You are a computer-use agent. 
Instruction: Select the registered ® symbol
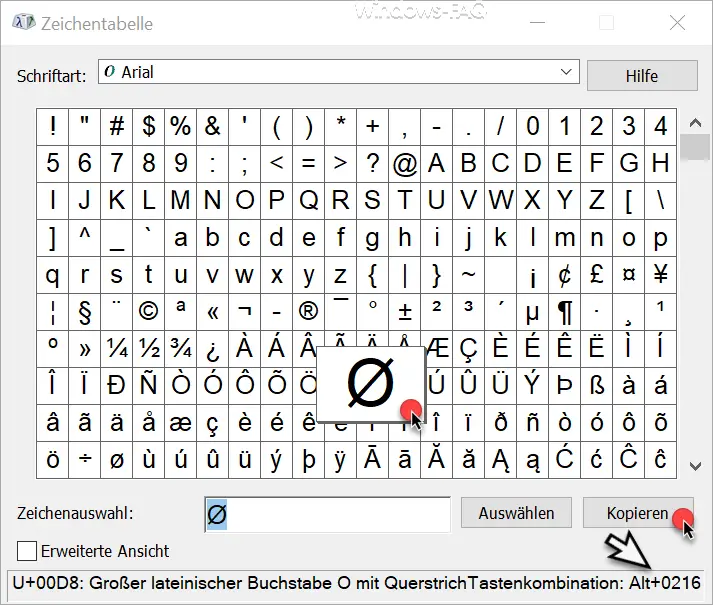pos(309,312)
